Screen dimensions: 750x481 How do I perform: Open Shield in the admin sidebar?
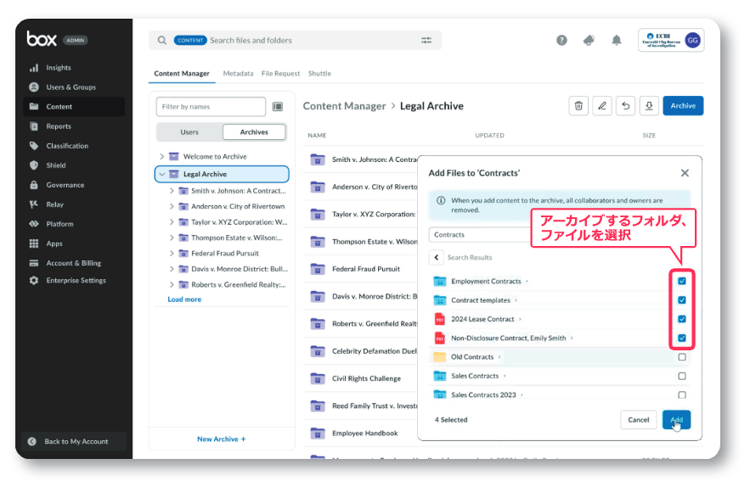point(55,165)
